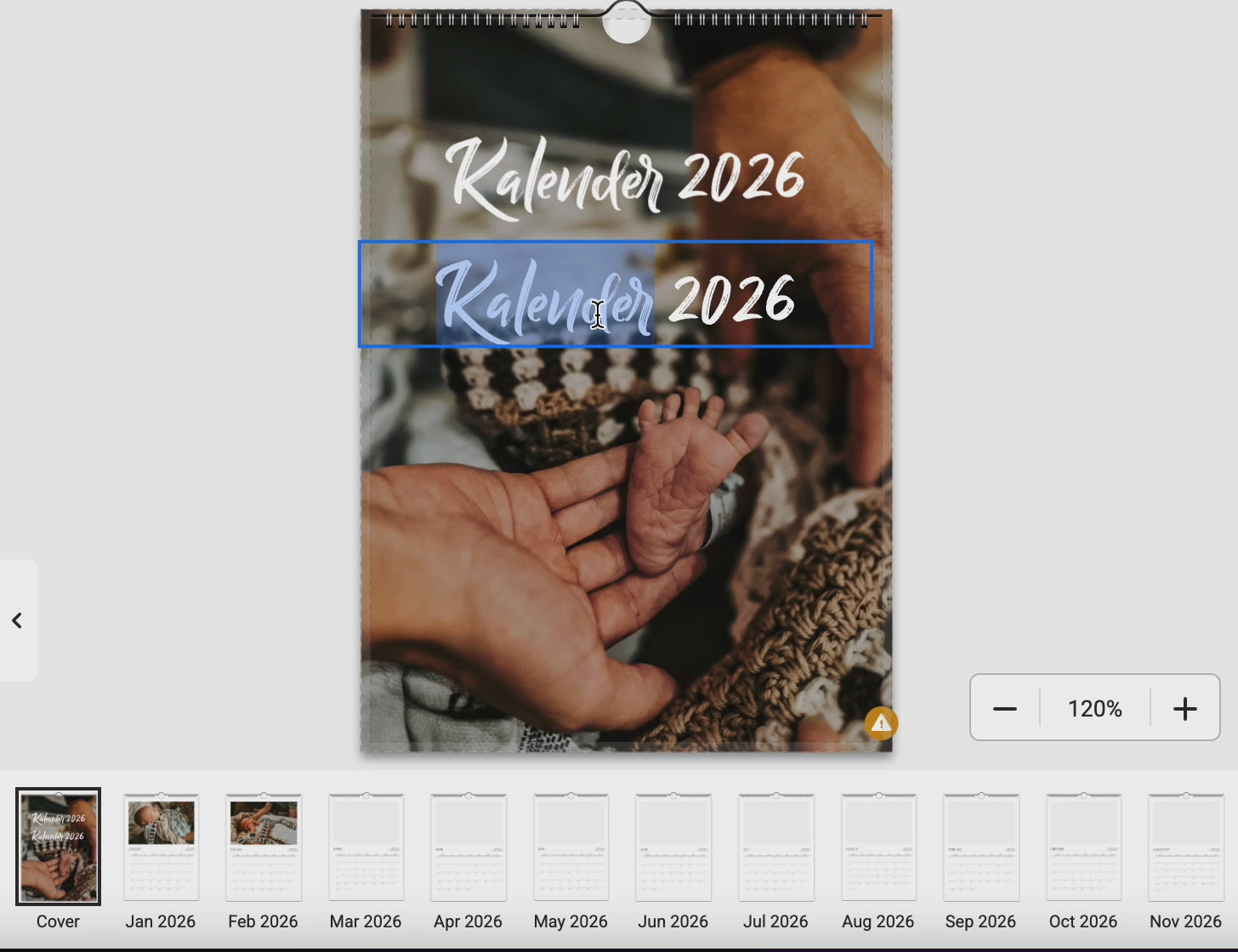The width and height of the screenshot is (1238, 952).
Task: Click the 120% zoom level display
Action: coord(1094,708)
